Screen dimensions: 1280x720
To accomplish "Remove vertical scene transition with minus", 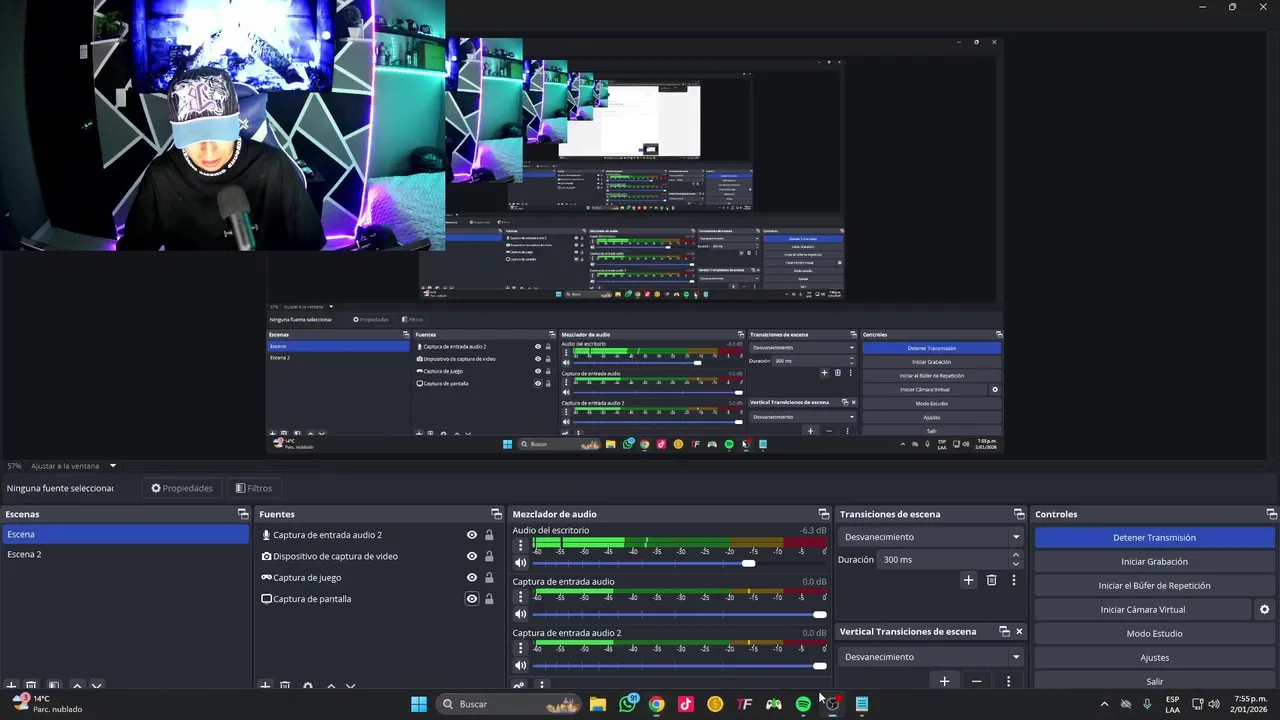I will 976,681.
